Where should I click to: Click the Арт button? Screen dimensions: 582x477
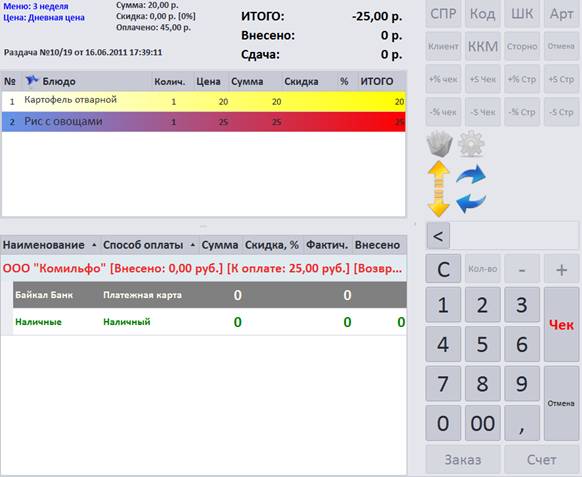coord(562,14)
